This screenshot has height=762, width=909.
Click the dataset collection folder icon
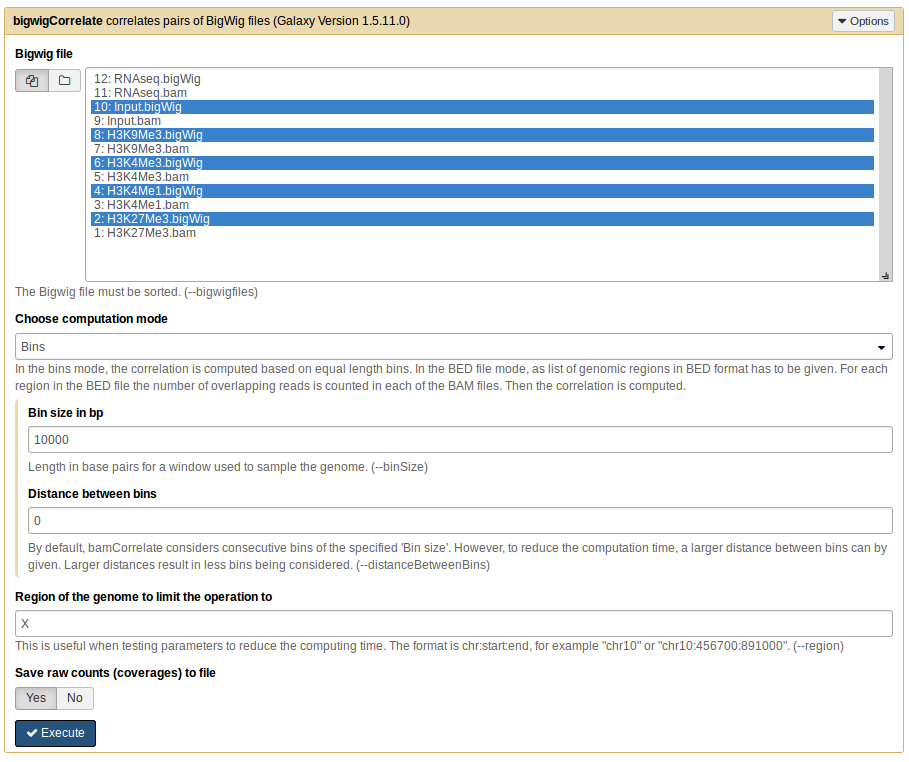65,81
